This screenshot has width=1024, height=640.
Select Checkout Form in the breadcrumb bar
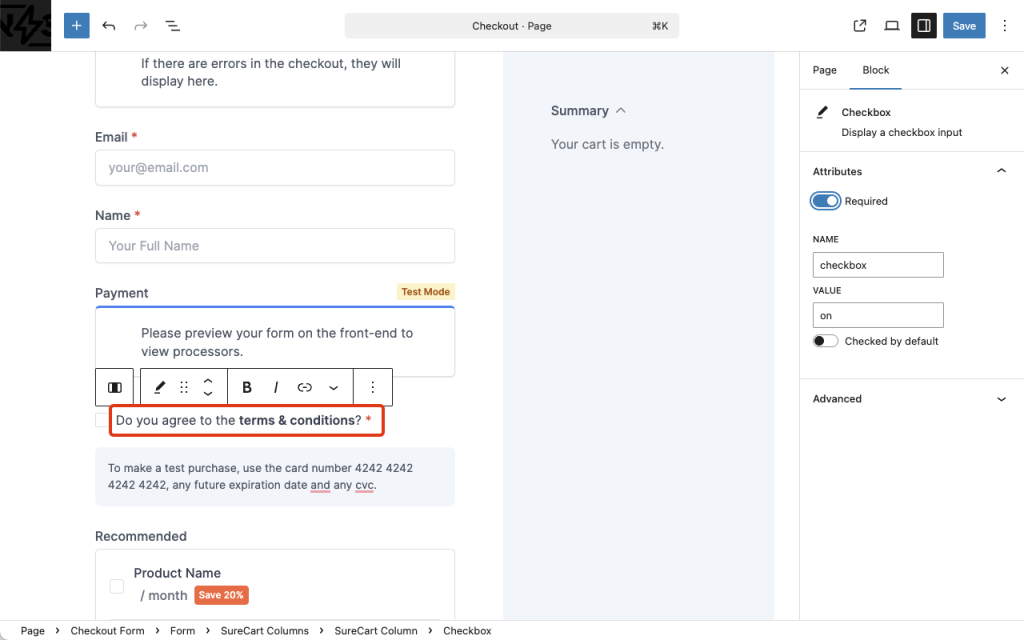107,631
